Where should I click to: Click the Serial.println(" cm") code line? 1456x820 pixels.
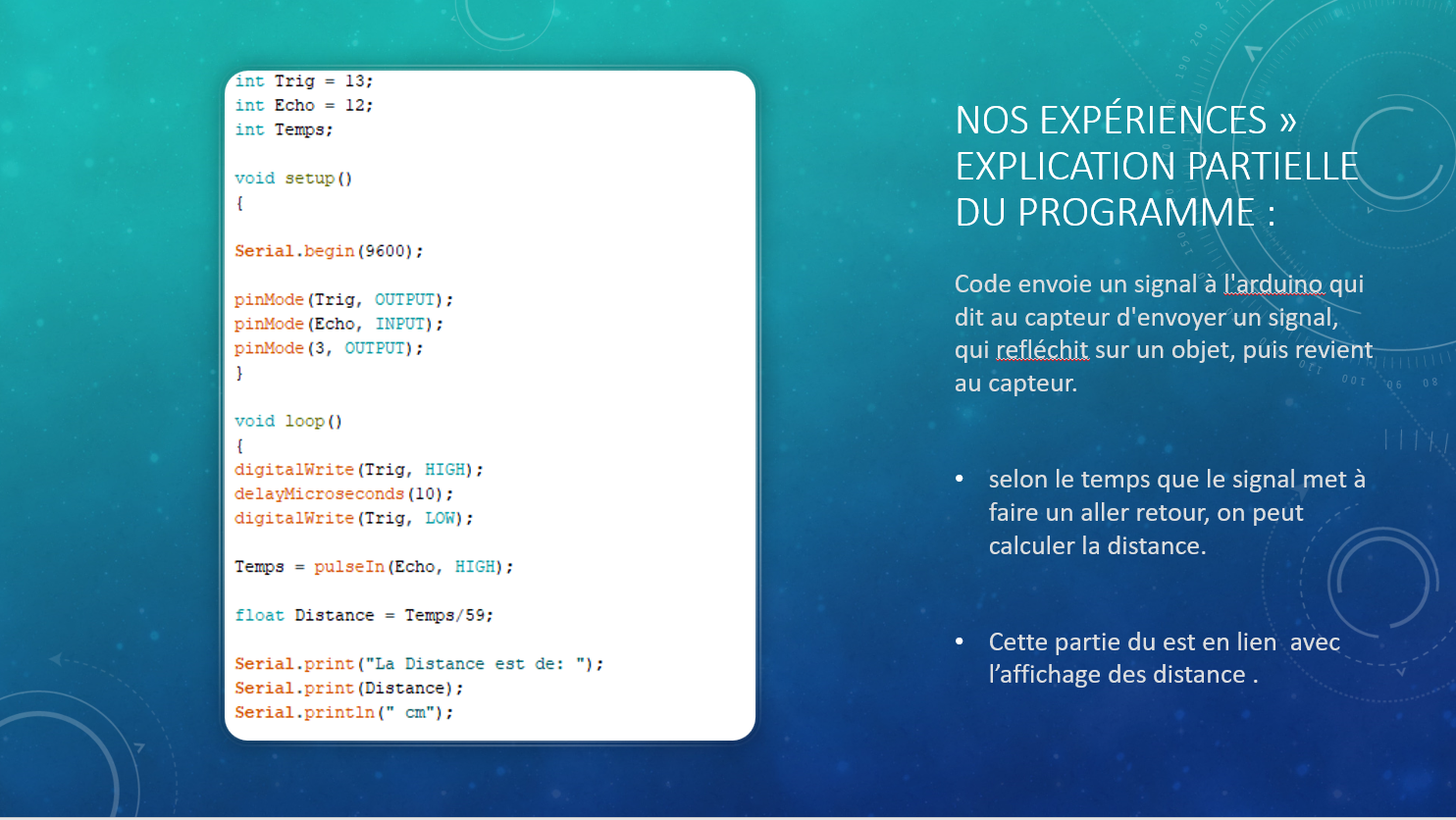tap(343, 713)
